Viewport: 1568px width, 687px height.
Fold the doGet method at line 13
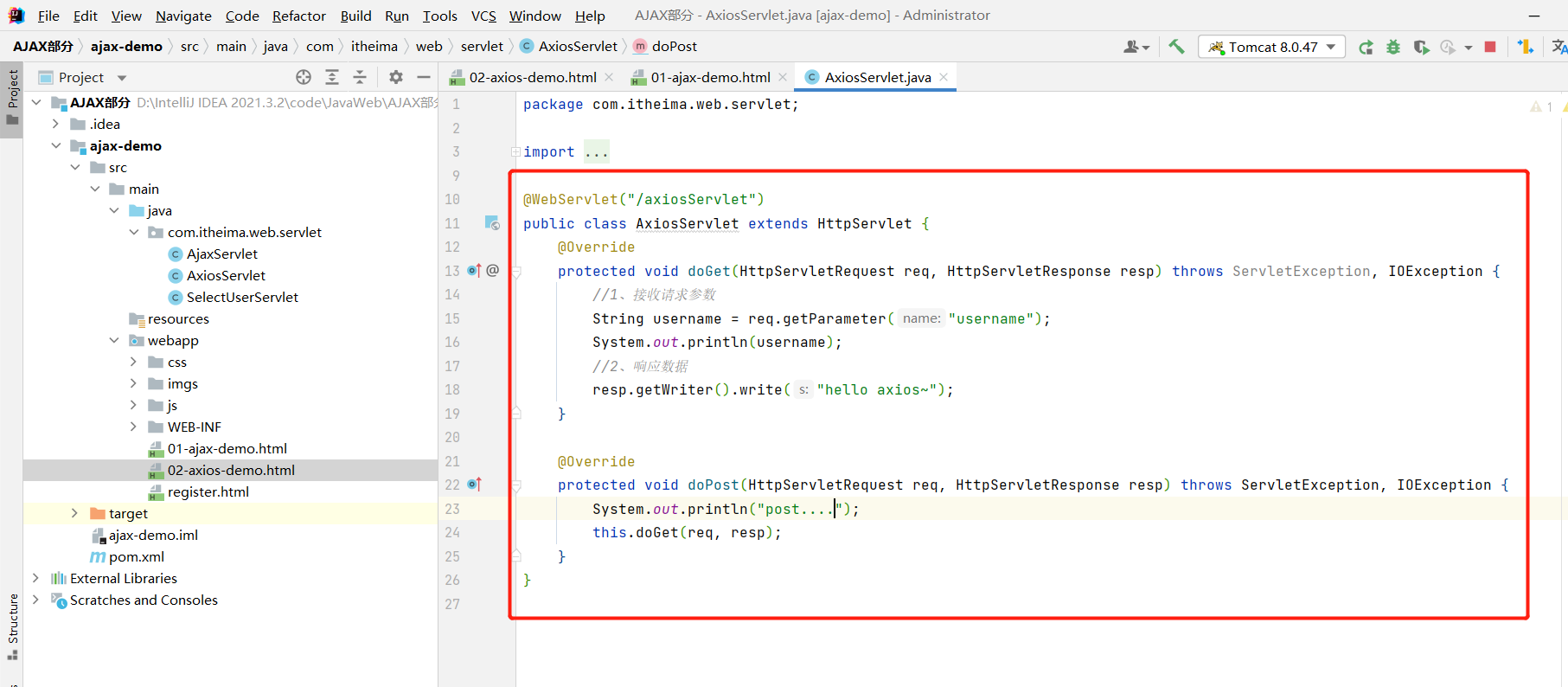(x=516, y=272)
